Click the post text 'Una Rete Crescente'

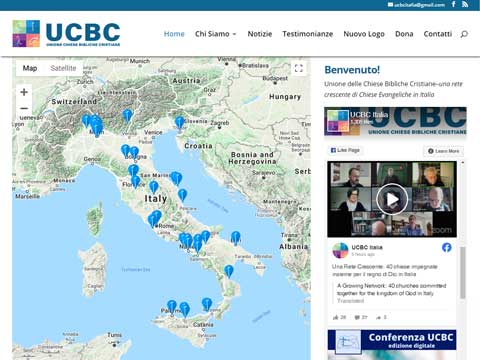[x=385, y=270]
